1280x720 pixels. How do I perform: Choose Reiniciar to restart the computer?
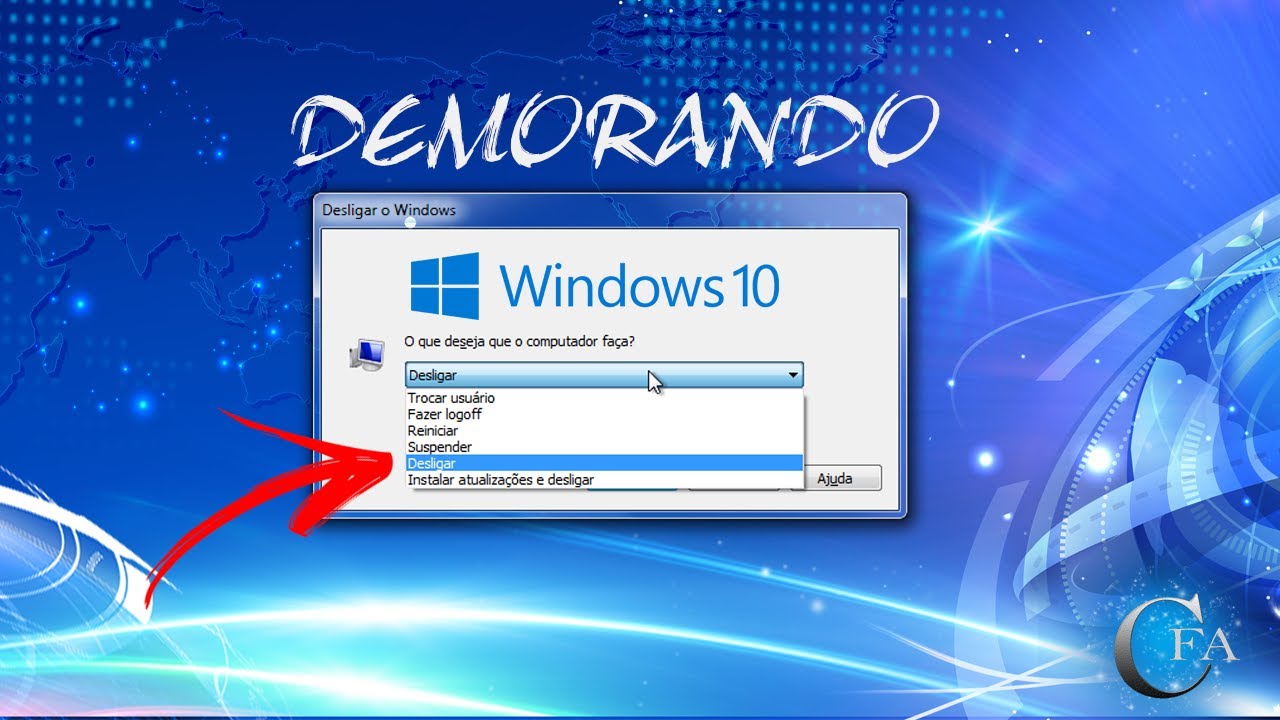[431, 430]
